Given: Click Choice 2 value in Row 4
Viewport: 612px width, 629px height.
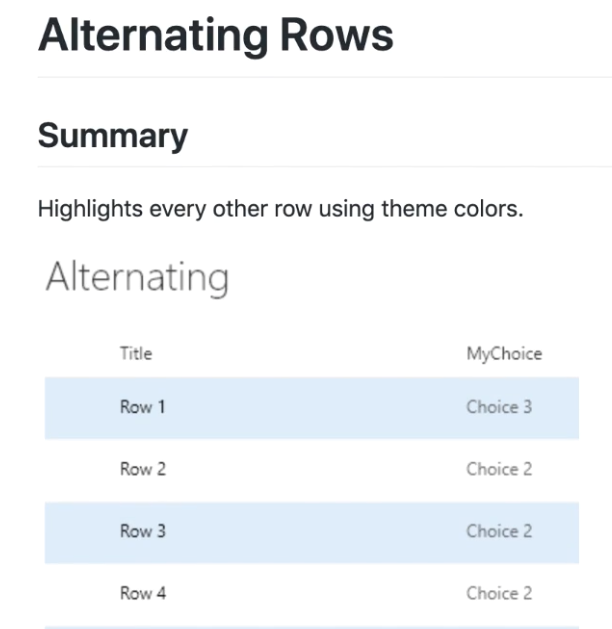Looking at the screenshot, I should [x=499, y=594].
